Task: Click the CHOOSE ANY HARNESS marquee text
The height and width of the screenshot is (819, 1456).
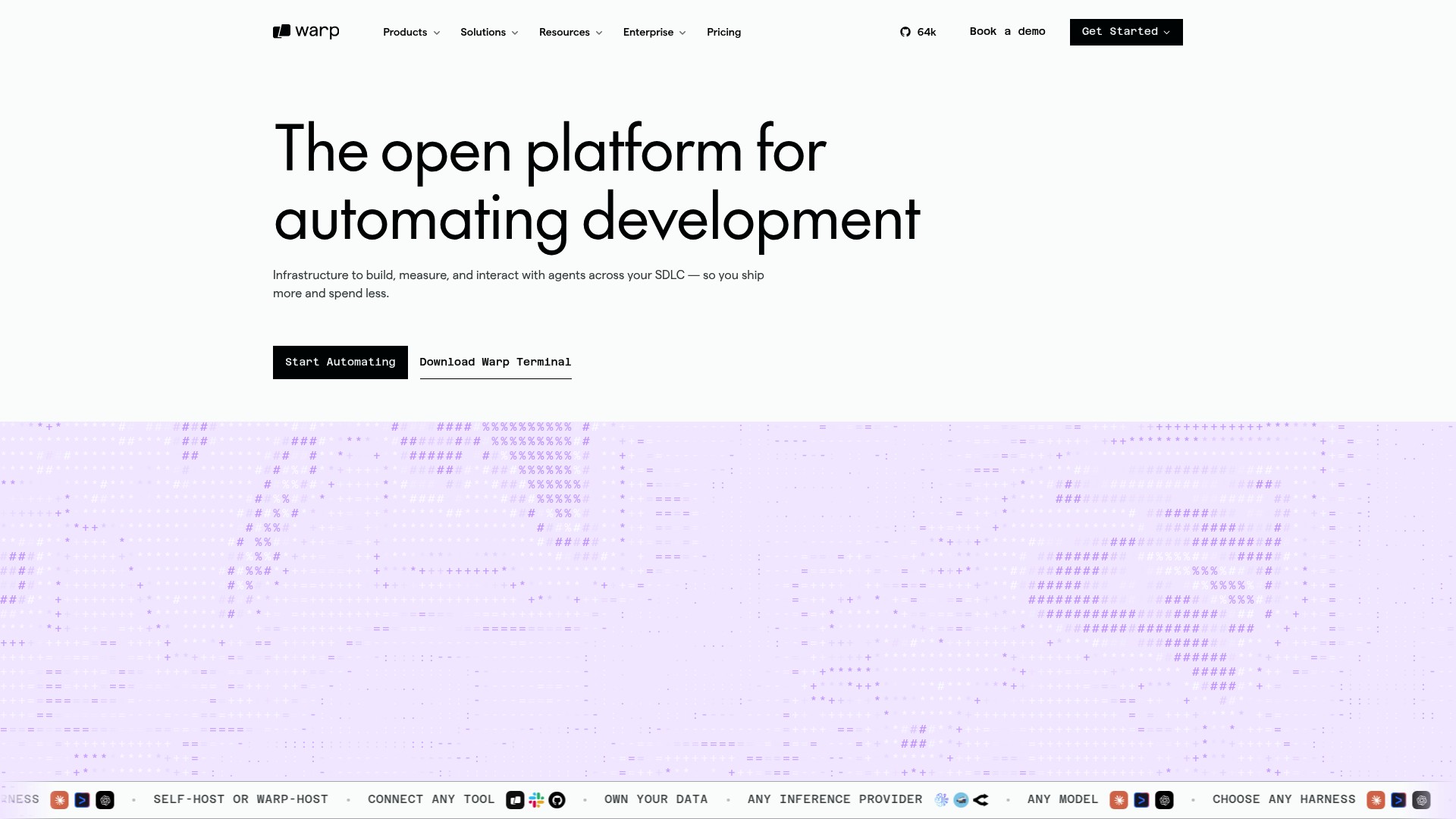Action: tap(1284, 800)
